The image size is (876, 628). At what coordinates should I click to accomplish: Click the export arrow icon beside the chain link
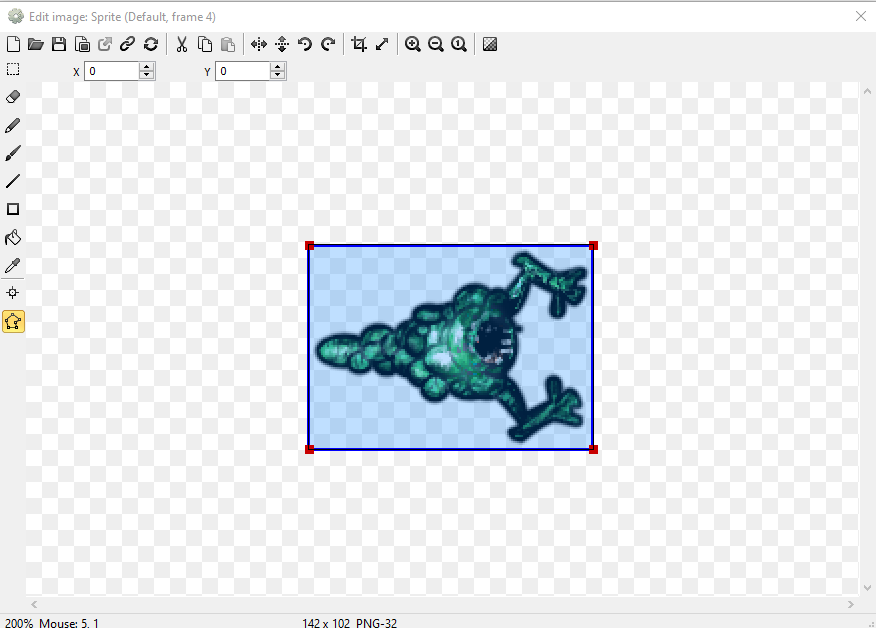(105, 44)
